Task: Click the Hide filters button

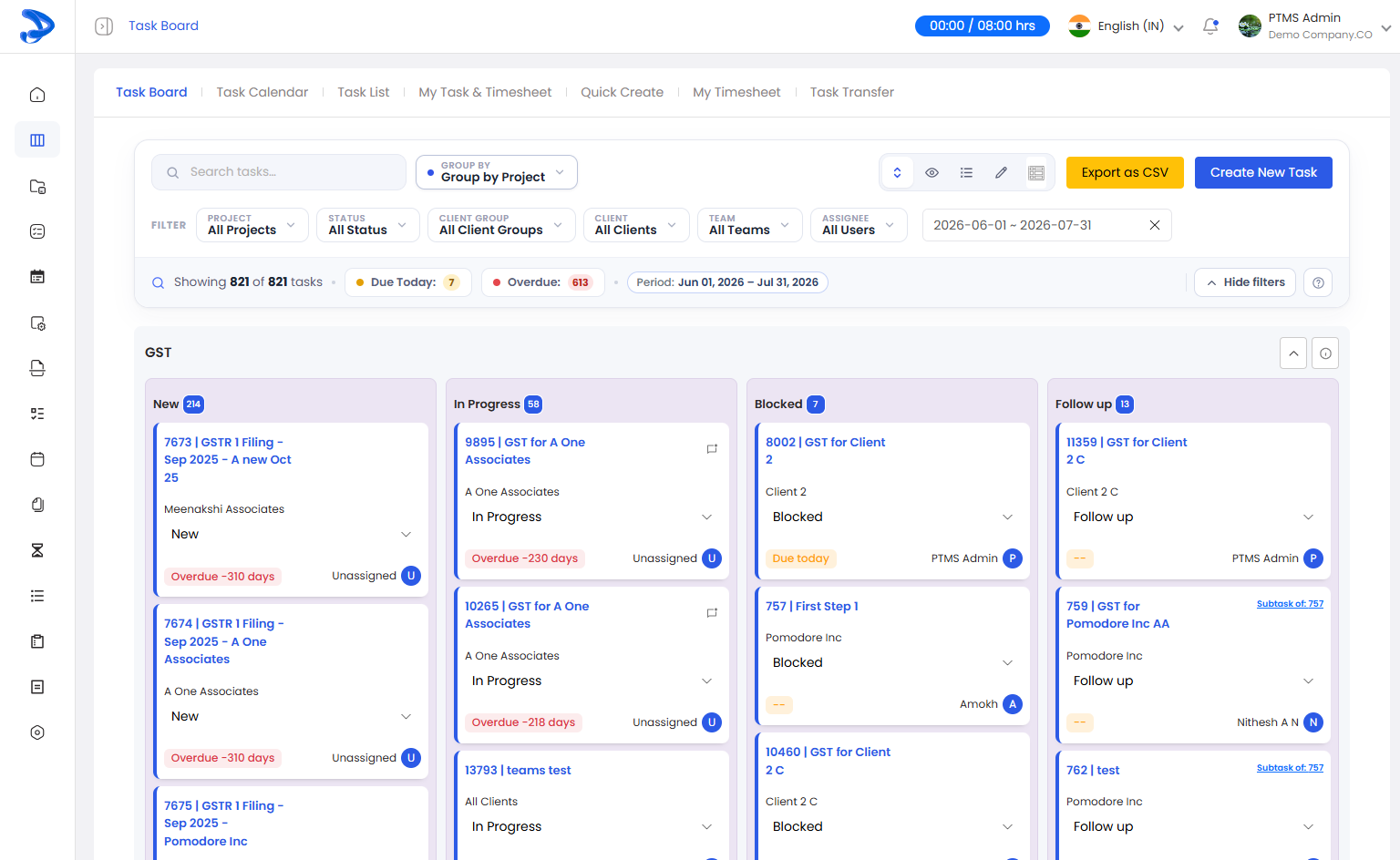Action: point(1245,282)
